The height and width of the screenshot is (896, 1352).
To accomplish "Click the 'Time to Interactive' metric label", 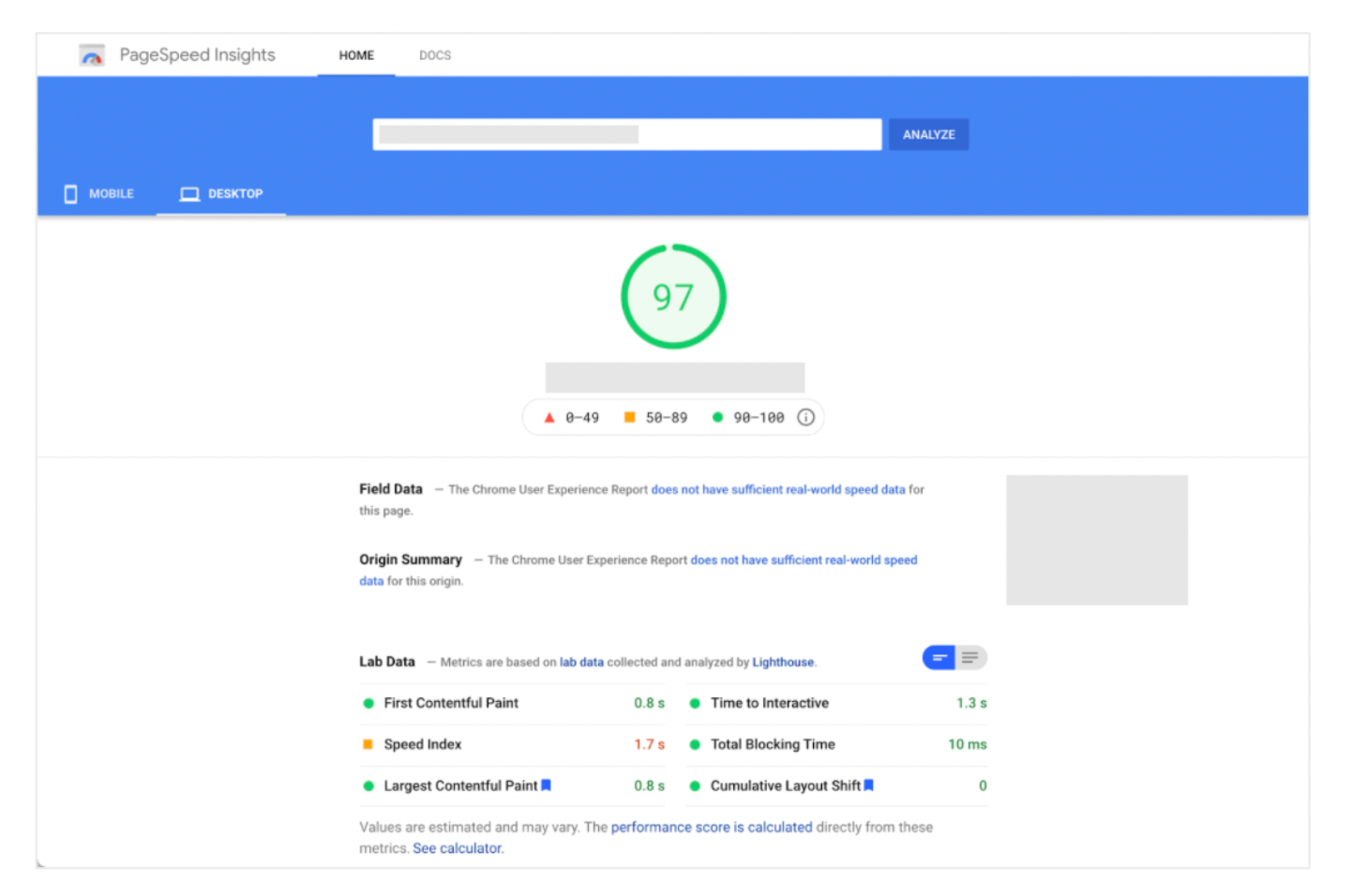I will (x=770, y=703).
